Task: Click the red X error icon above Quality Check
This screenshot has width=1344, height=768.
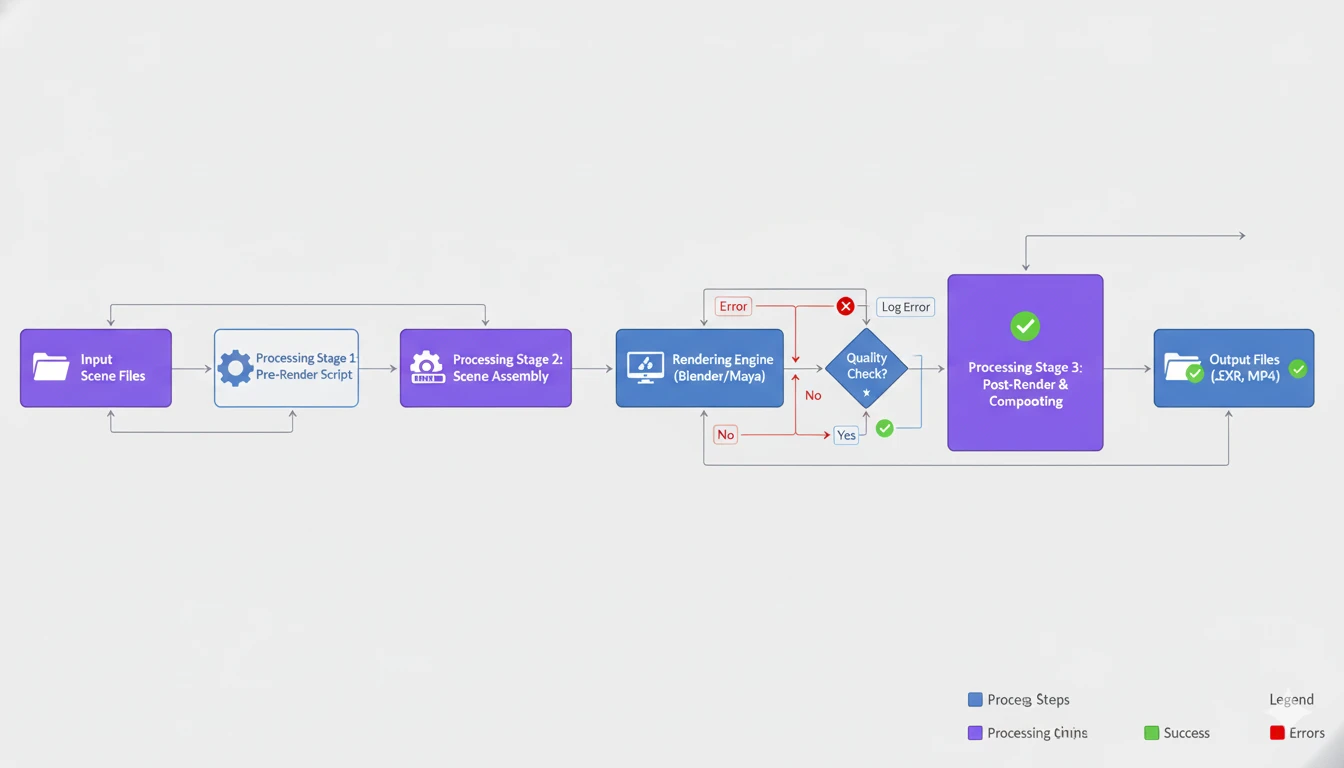Action: coord(845,306)
